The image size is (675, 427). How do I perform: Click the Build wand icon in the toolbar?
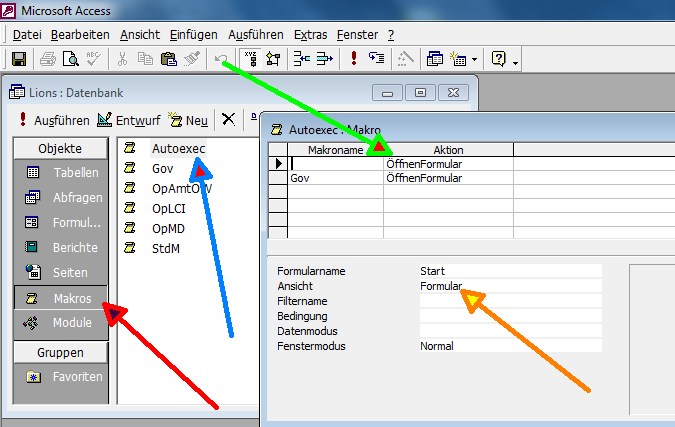[405, 59]
